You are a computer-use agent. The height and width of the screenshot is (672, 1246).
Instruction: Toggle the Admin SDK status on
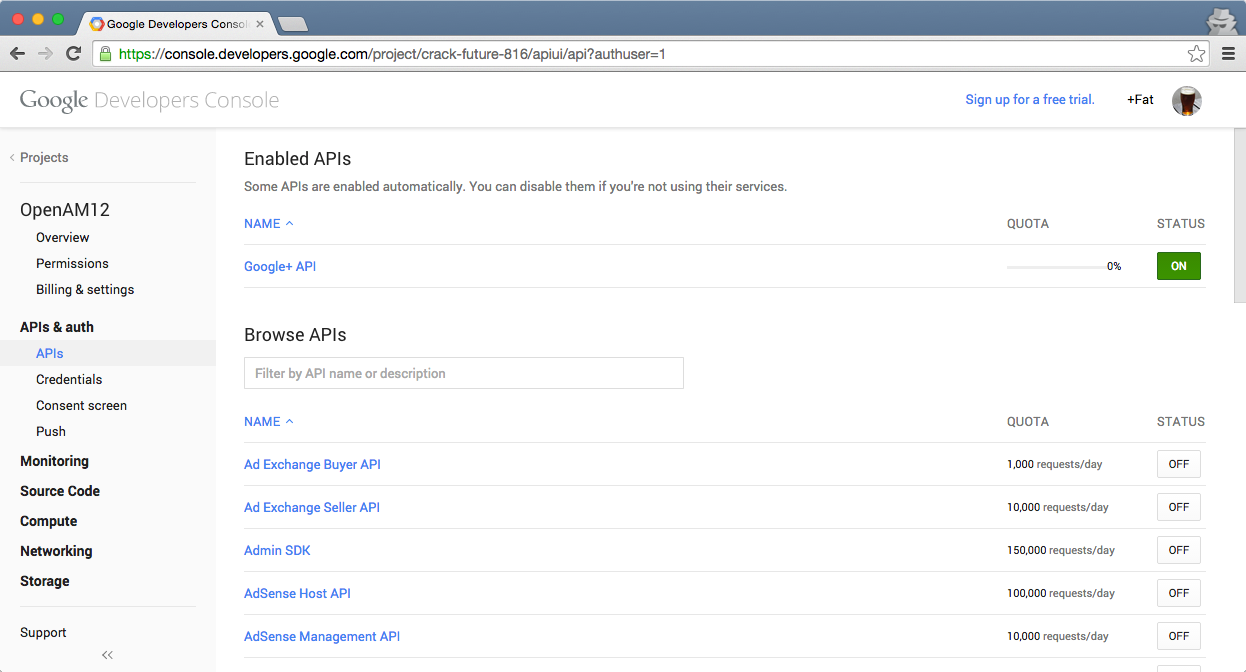1179,550
